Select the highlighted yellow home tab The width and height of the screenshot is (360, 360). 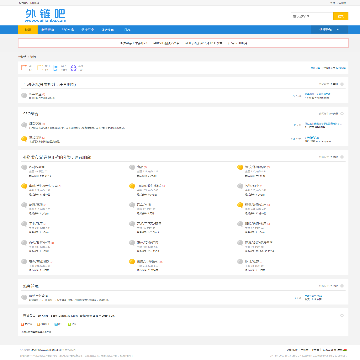tap(28, 30)
